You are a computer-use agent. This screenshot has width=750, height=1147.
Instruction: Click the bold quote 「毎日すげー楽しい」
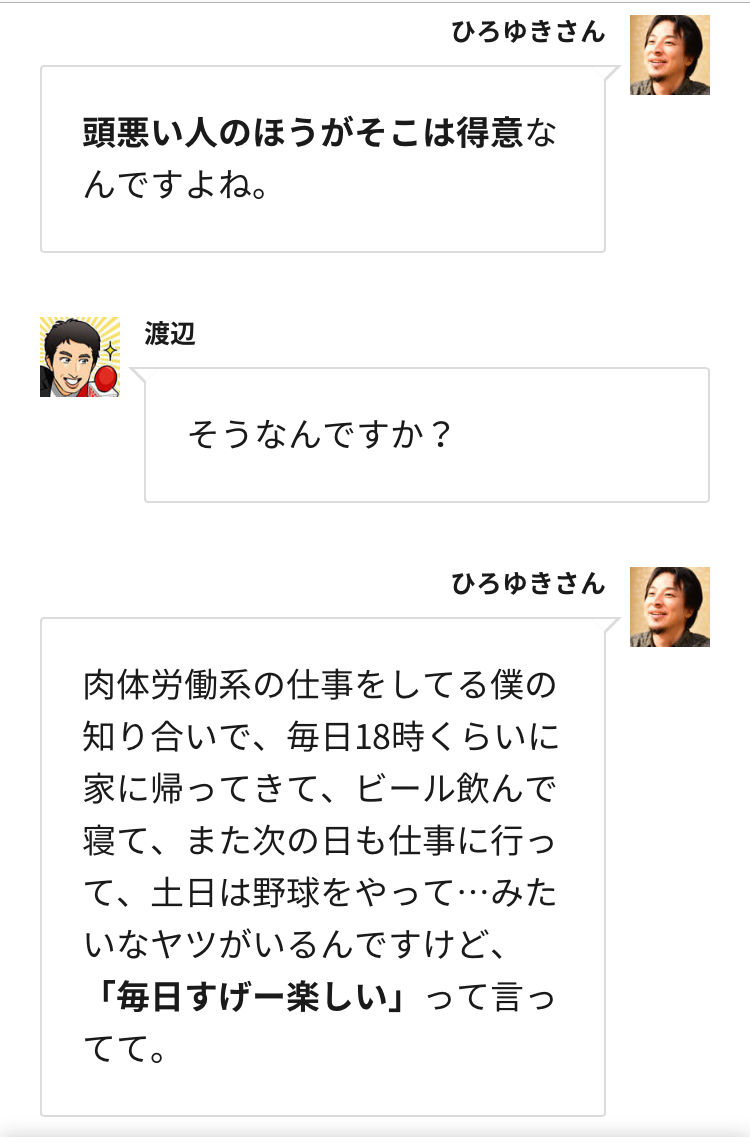tap(251, 997)
